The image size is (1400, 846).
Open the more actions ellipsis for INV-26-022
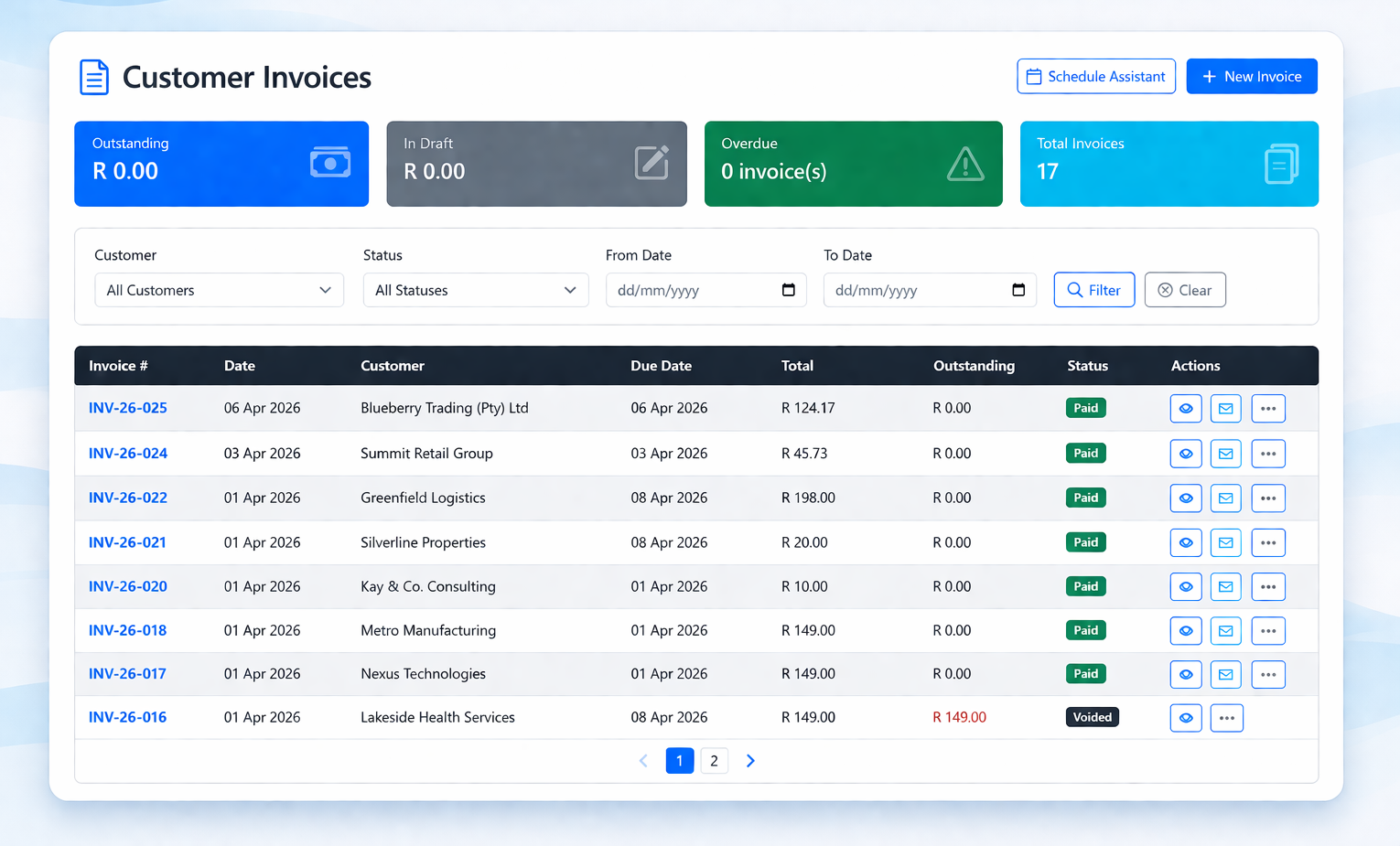click(1268, 498)
